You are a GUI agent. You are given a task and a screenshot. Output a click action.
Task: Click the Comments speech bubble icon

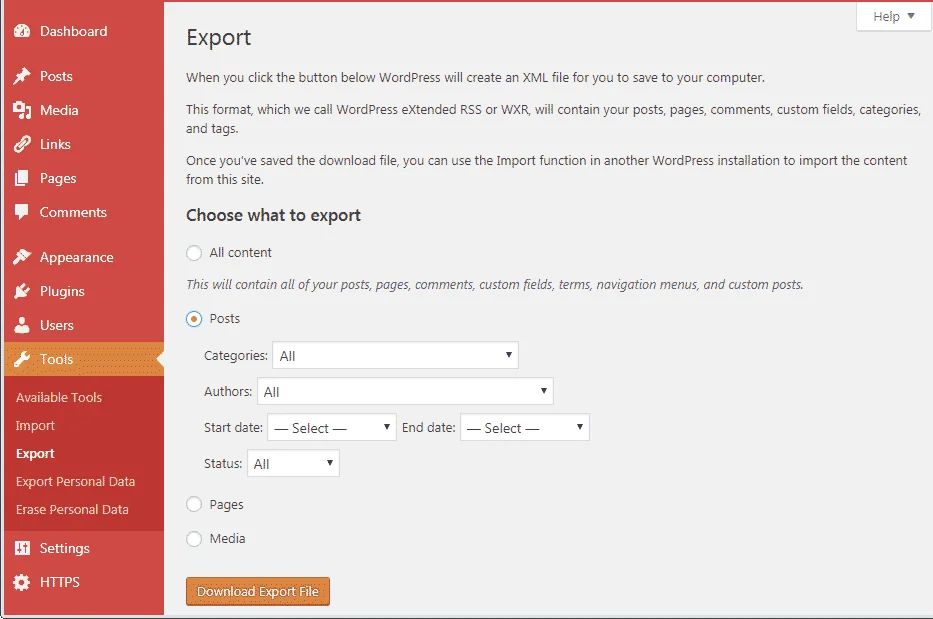(x=22, y=212)
